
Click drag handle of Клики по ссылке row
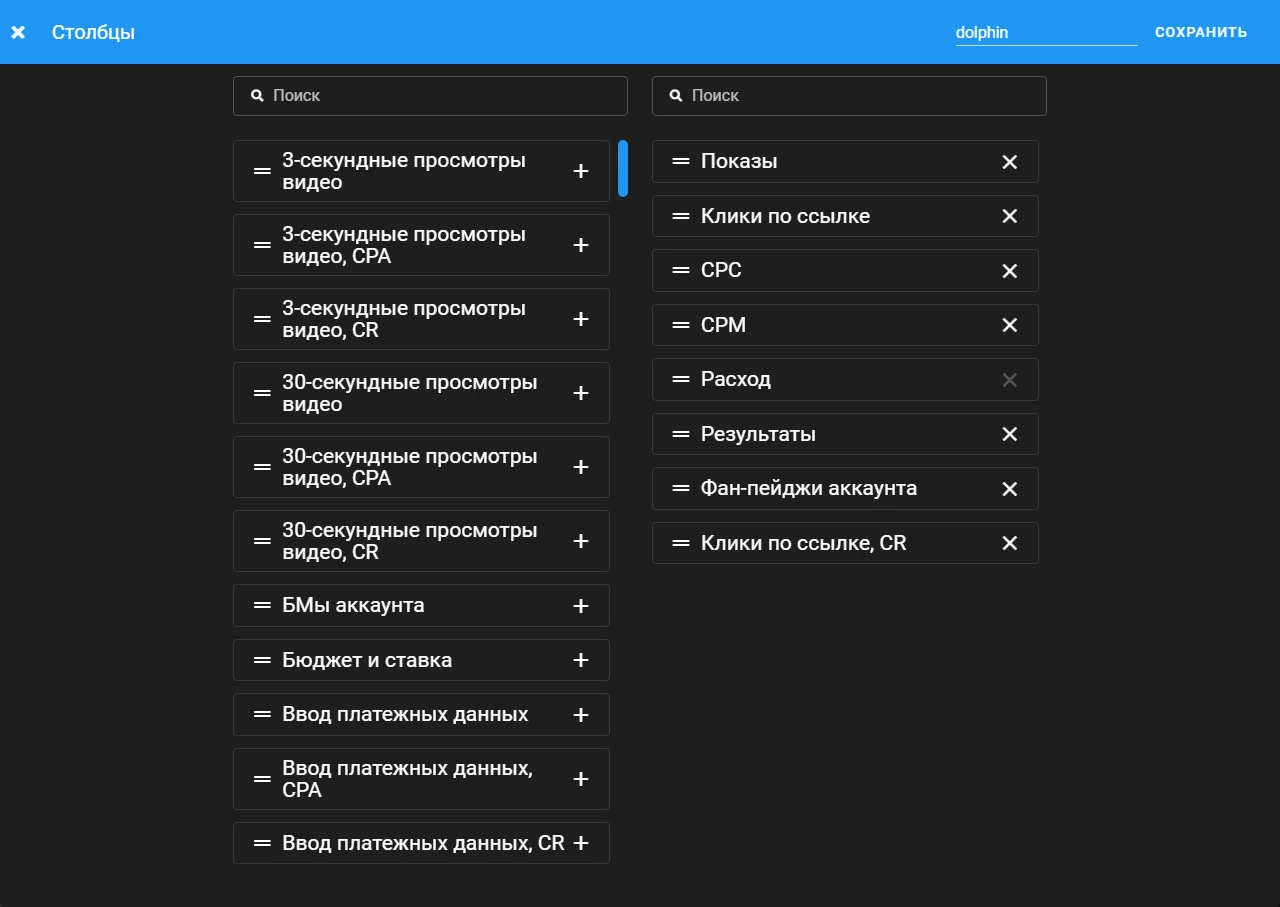(x=681, y=216)
